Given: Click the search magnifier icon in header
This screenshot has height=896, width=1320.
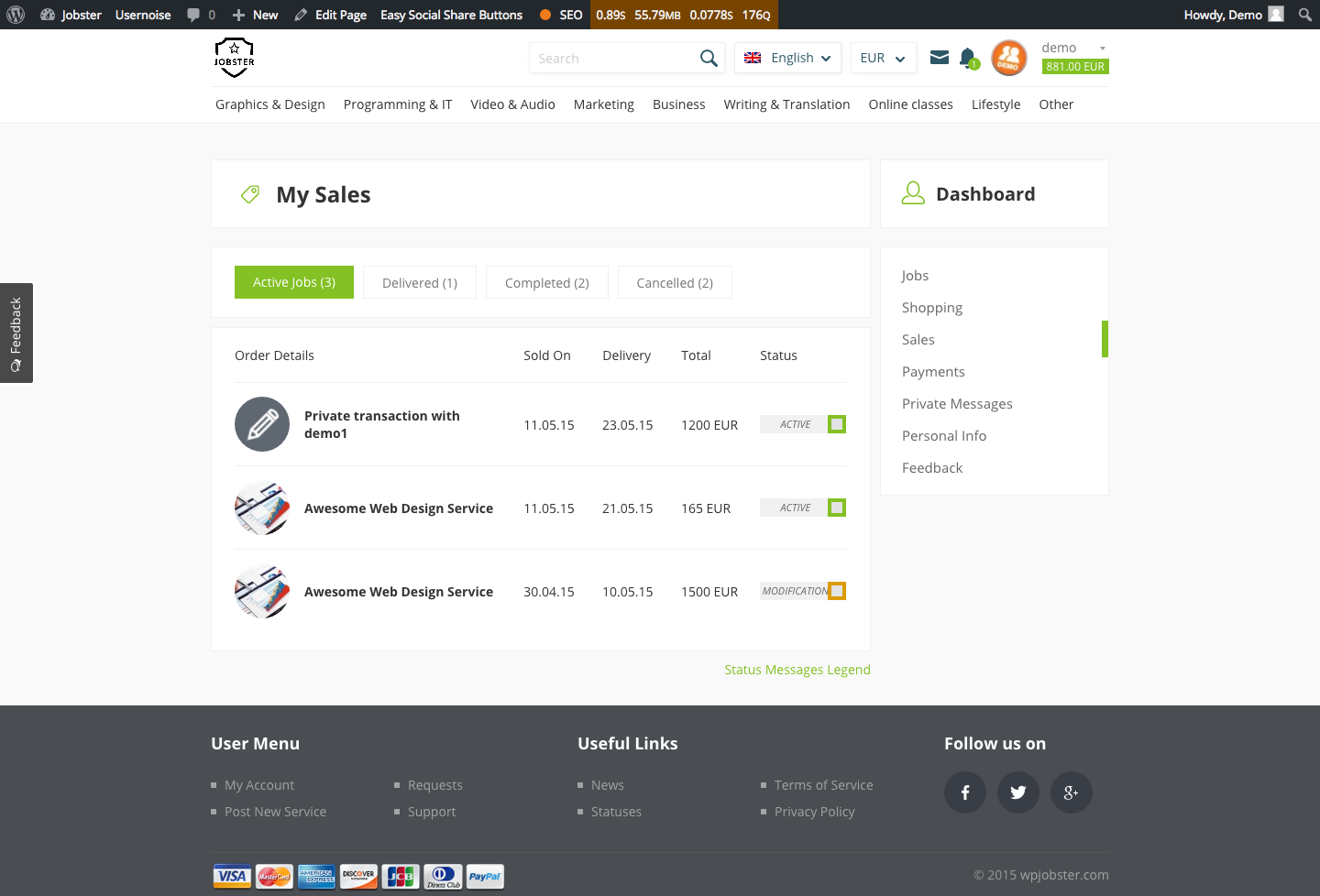Looking at the screenshot, I should (708, 59).
